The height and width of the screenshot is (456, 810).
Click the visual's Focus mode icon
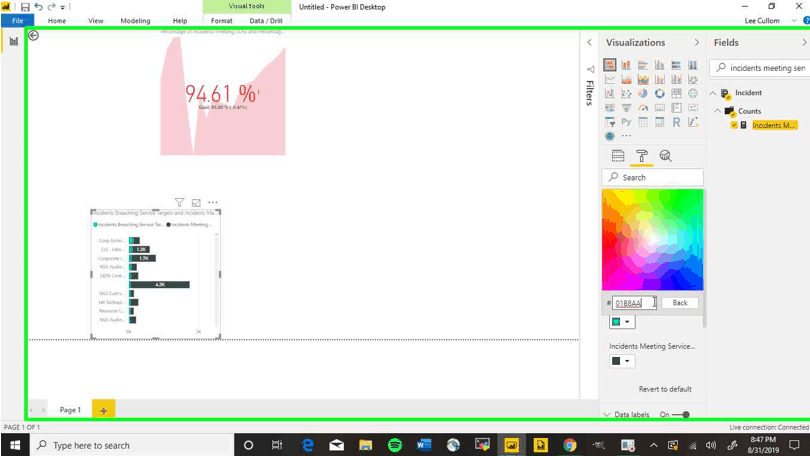point(196,203)
